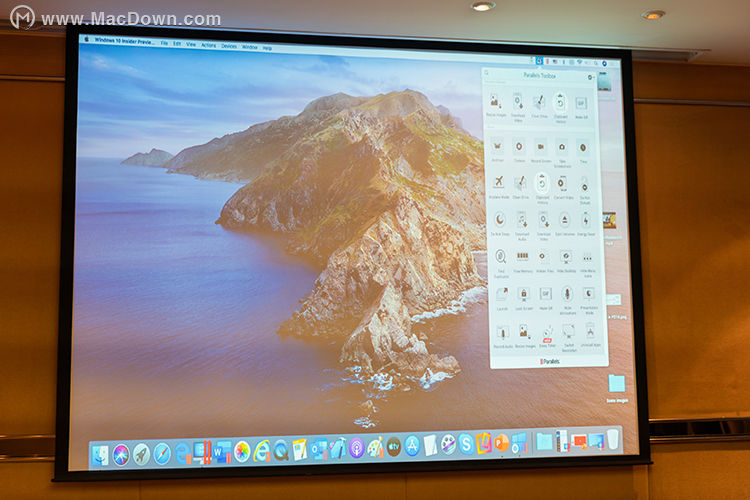Open QuickTime Player in the Dock
Viewport: 750px width, 500px height.
281,451
